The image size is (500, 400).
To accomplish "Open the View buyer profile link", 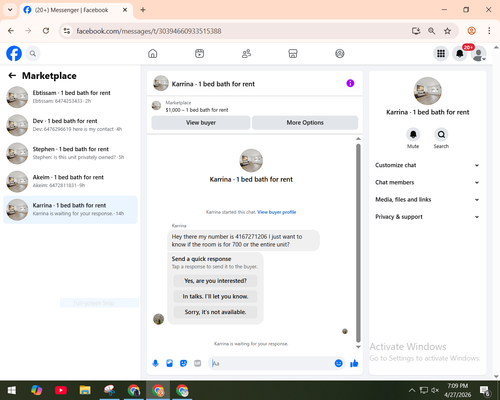I will coord(277,212).
